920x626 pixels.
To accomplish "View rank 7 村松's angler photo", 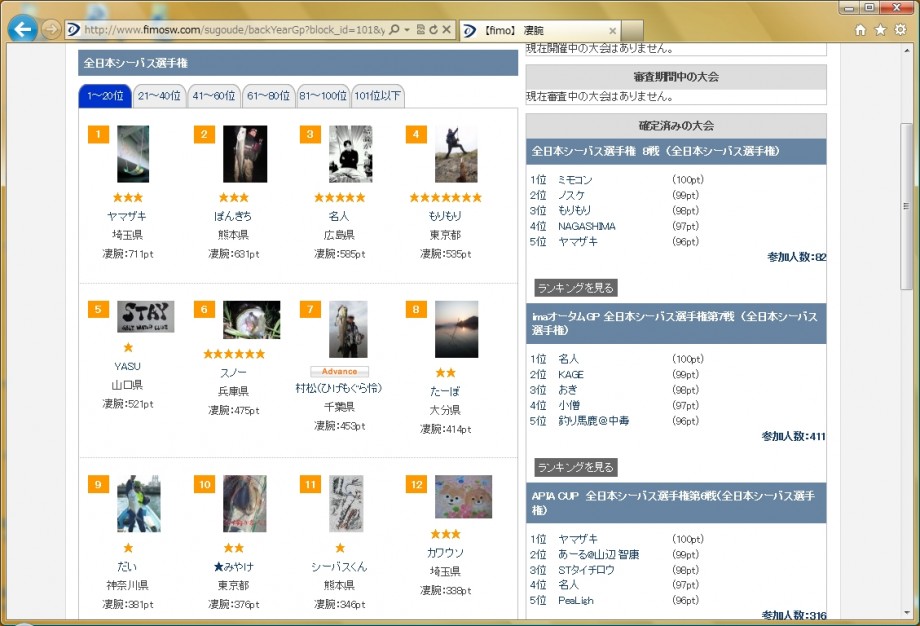I will tap(349, 329).
